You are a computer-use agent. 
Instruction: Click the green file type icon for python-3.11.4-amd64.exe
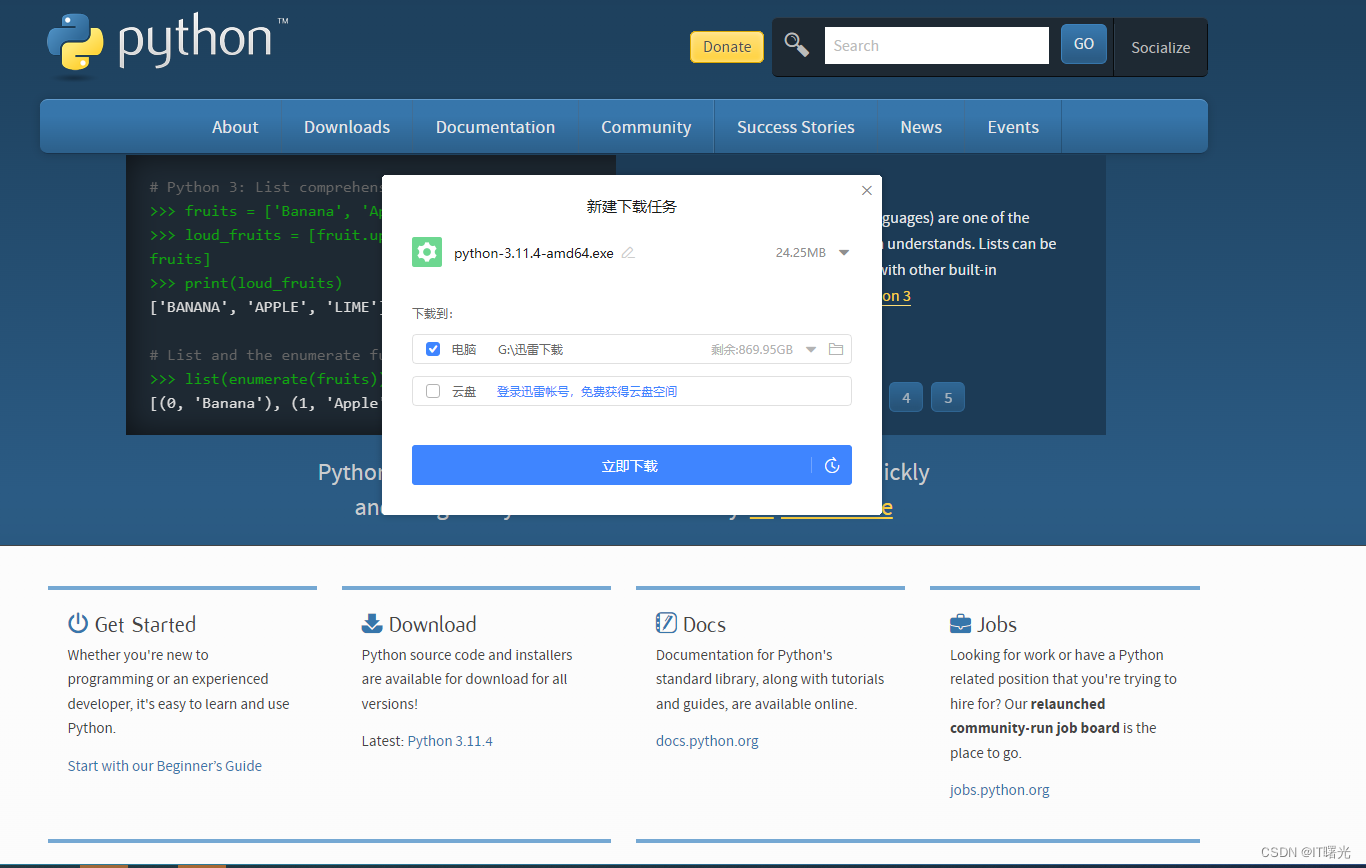click(x=427, y=252)
